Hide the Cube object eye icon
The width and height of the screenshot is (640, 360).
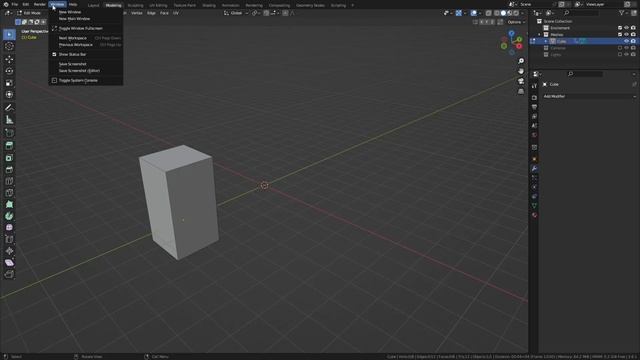pos(627,41)
